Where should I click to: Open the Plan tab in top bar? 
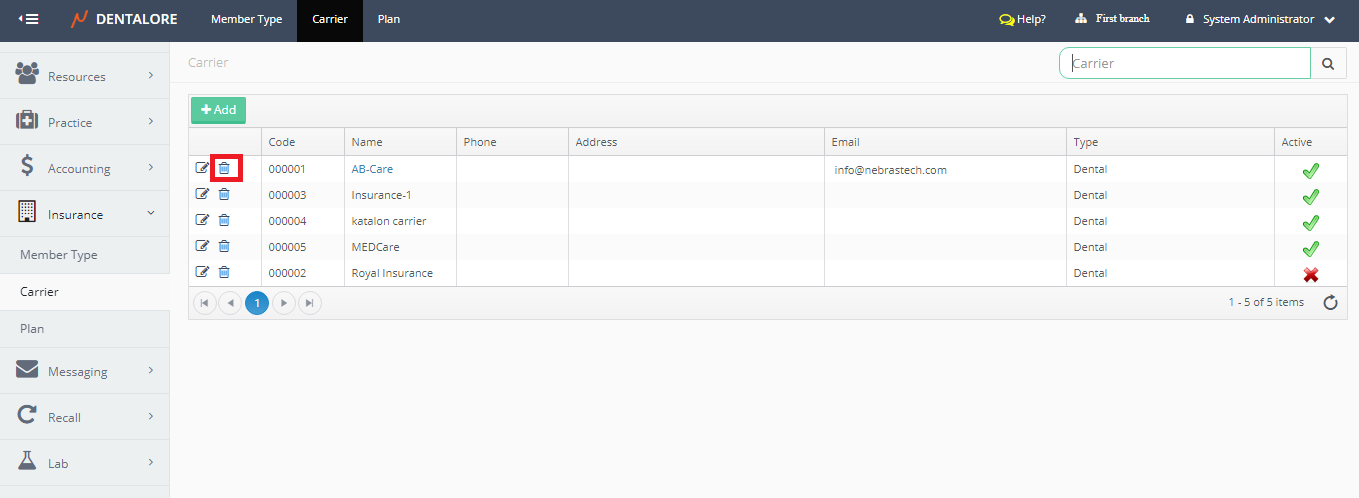[x=388, y=19]
